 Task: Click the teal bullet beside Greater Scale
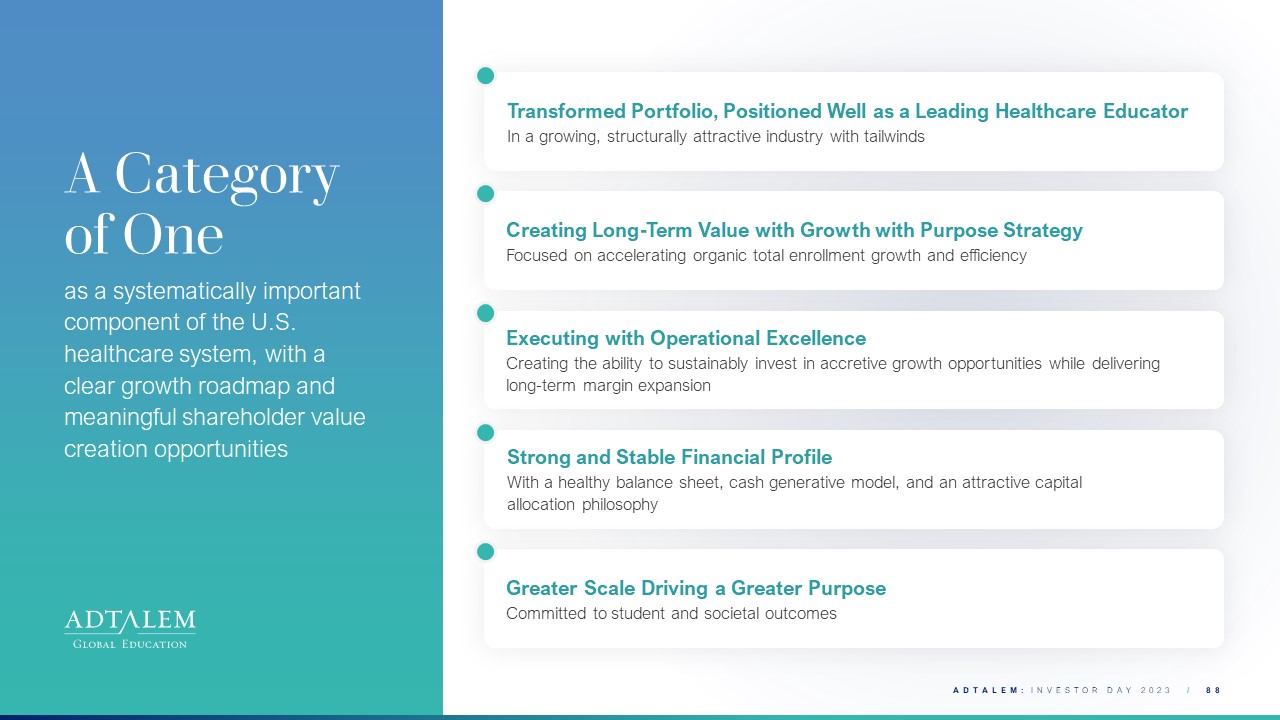pyautogui.click(x=486, y=551)
